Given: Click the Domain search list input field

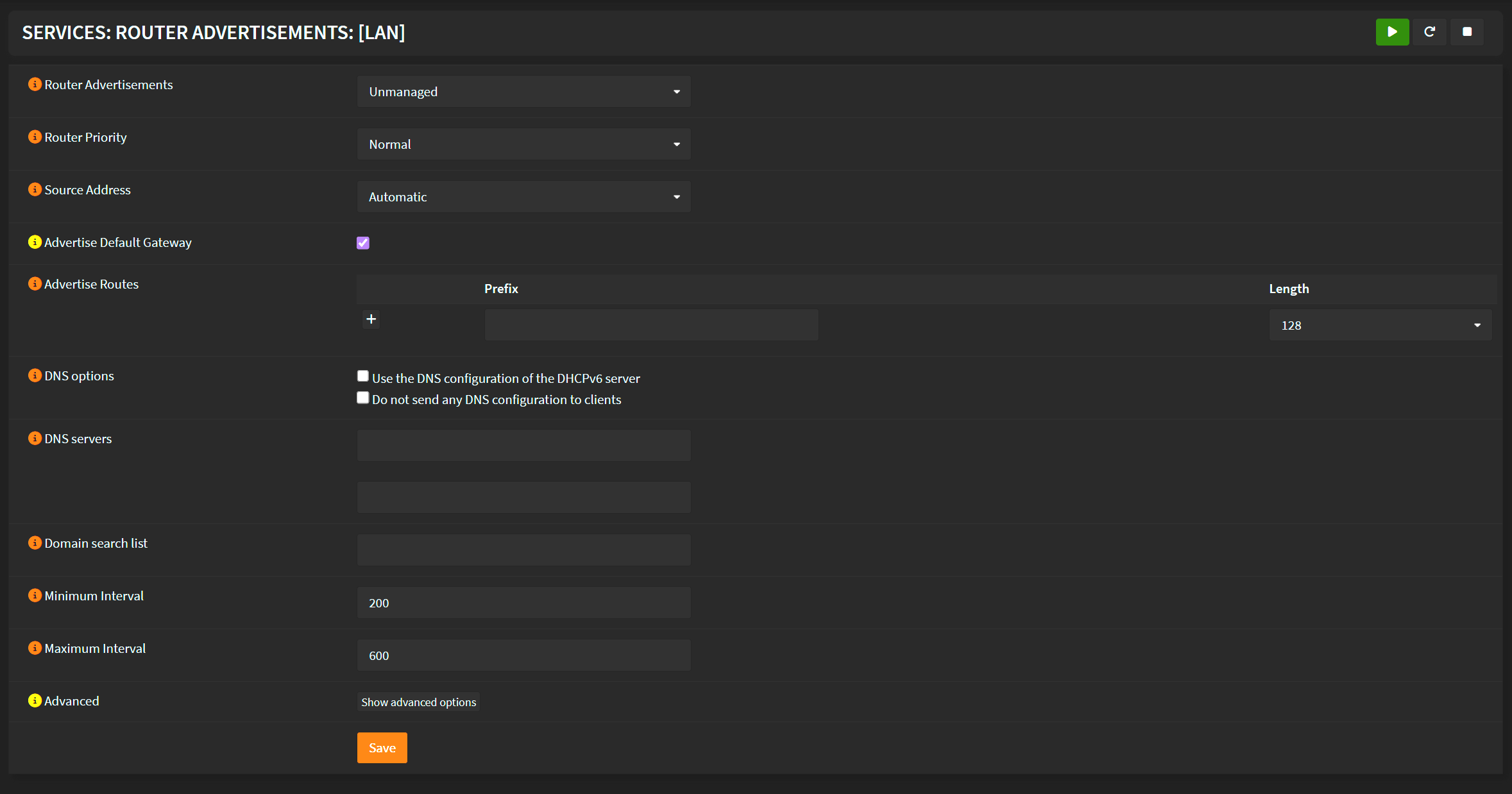Looking at the screenshot, I should [523, 550].
